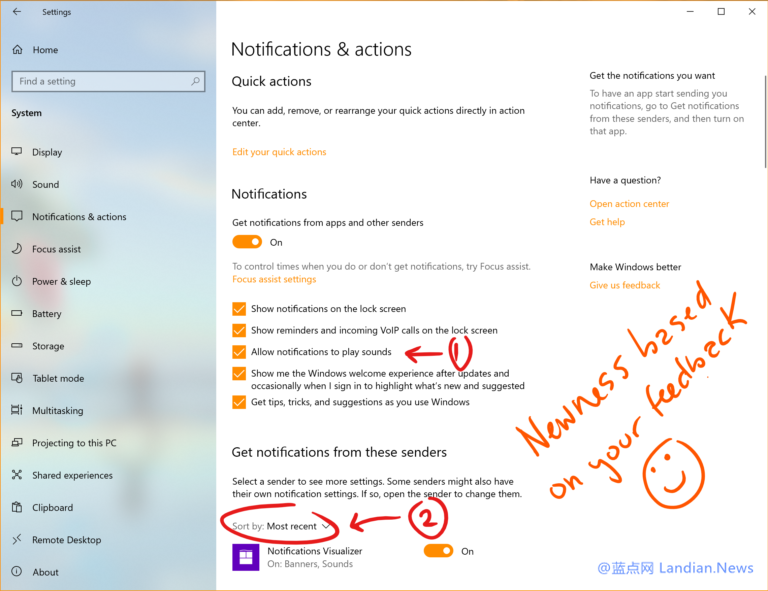Click the Edit your quick actions link
768x591 pixels.
279,152
